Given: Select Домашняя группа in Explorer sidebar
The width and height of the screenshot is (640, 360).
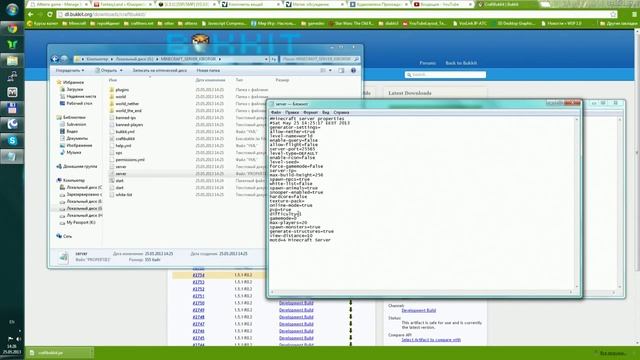Looking at the screenshot, I should (80, 167).
